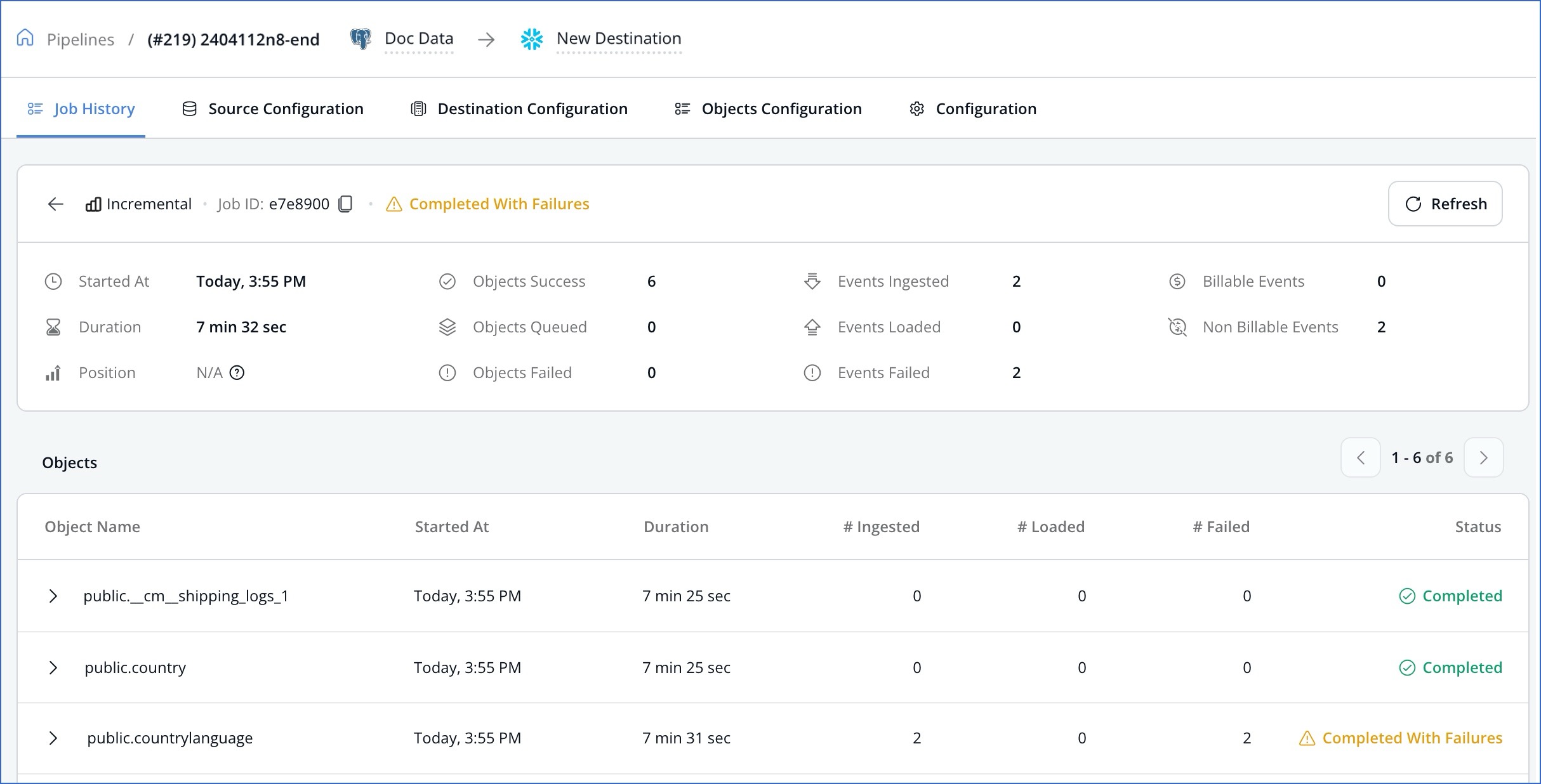Click the back arrow beside Incremental
1541x784 pixels.
tap(56, 204)
